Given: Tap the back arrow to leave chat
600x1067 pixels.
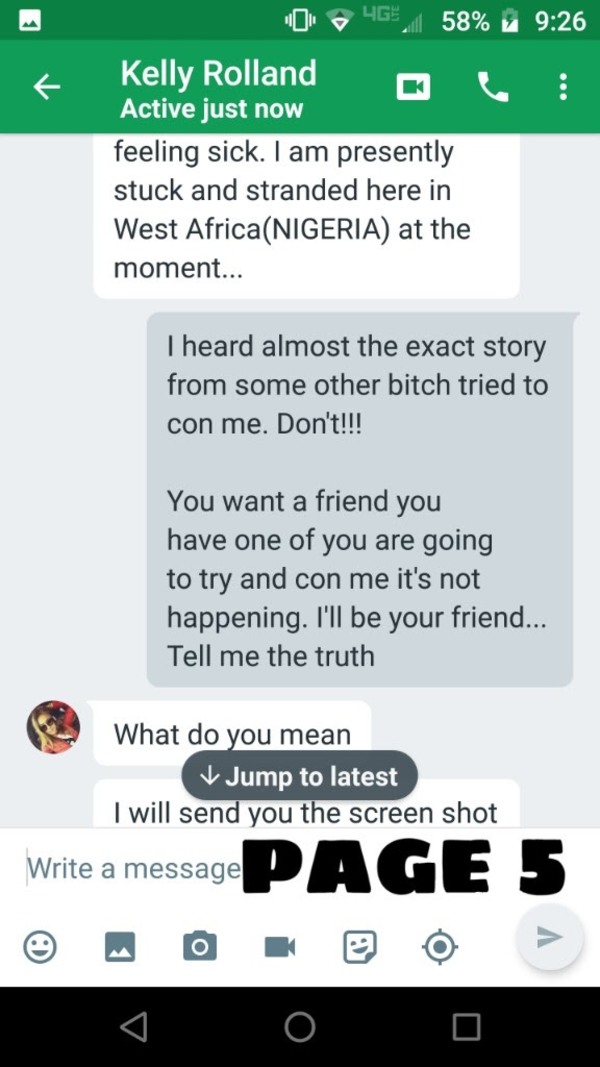Looking at the screenshot, I should pyautogui.click(x=47, y=88).
